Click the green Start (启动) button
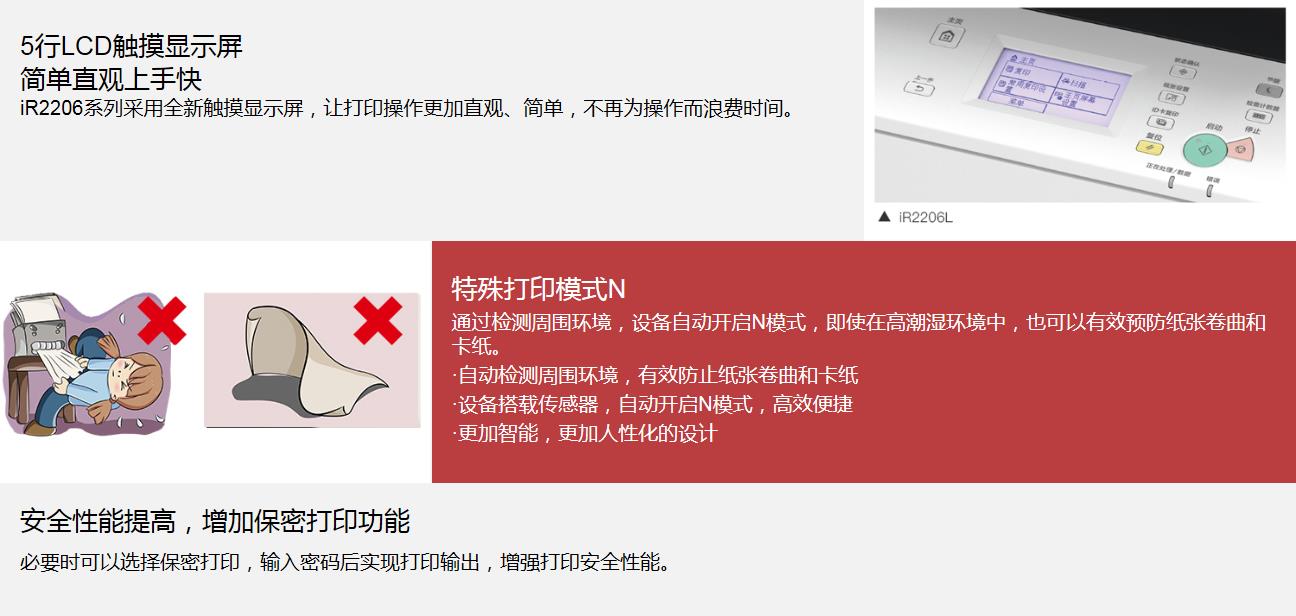 pyautogui.click(x=1204, y=149)
